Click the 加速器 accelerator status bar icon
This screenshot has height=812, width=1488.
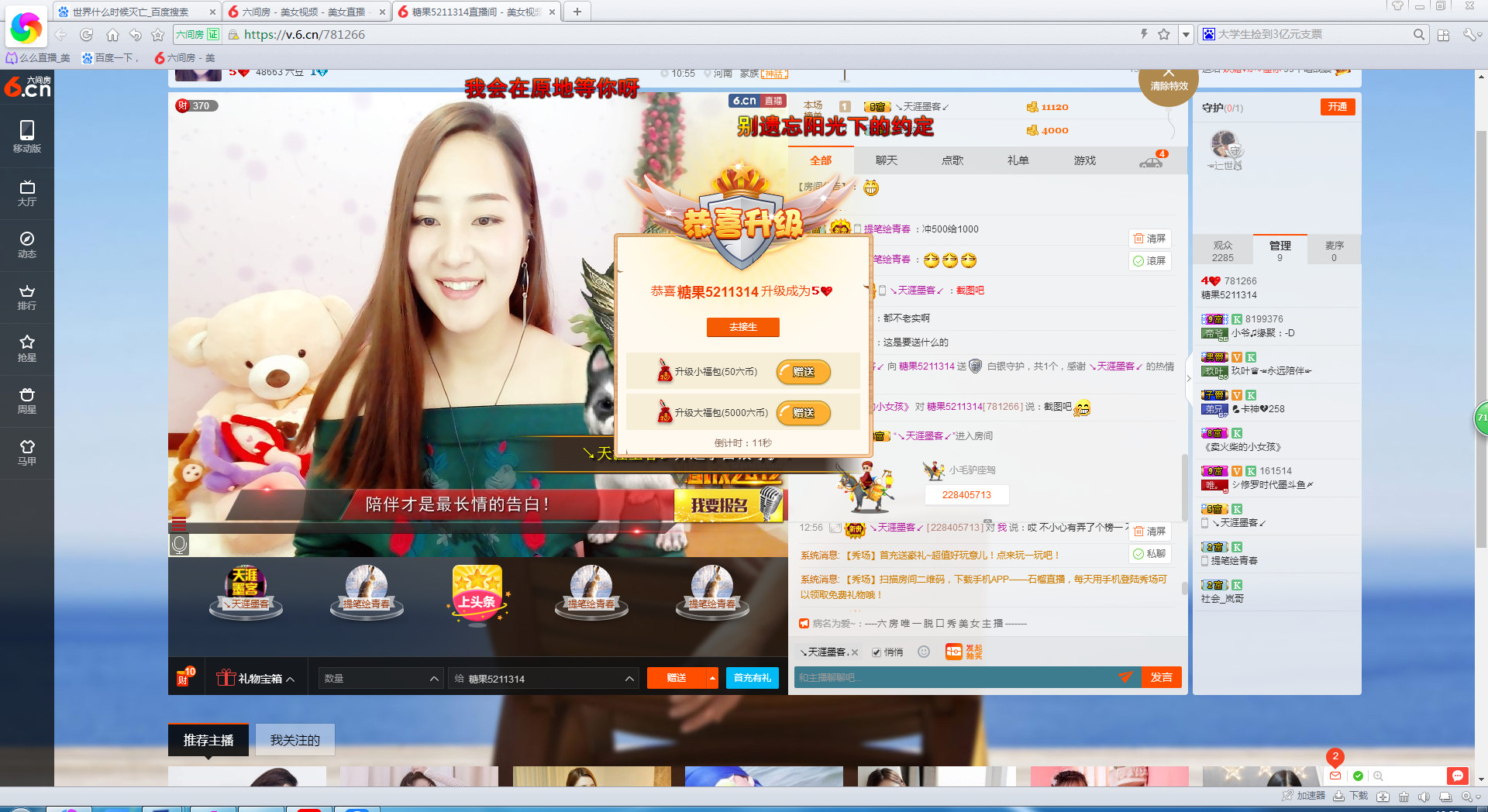1304,796
